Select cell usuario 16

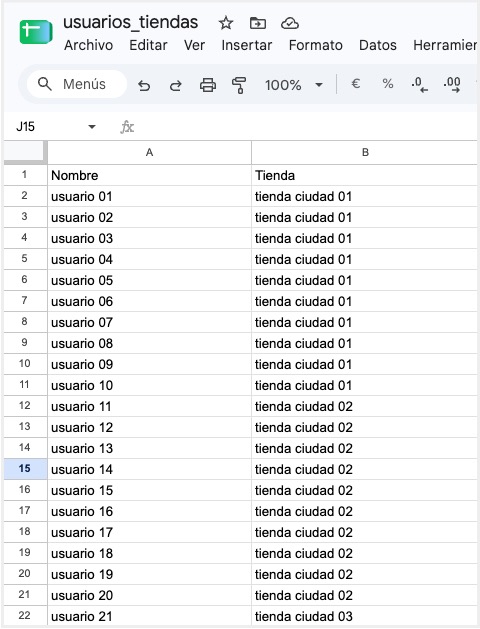[150, 511]
